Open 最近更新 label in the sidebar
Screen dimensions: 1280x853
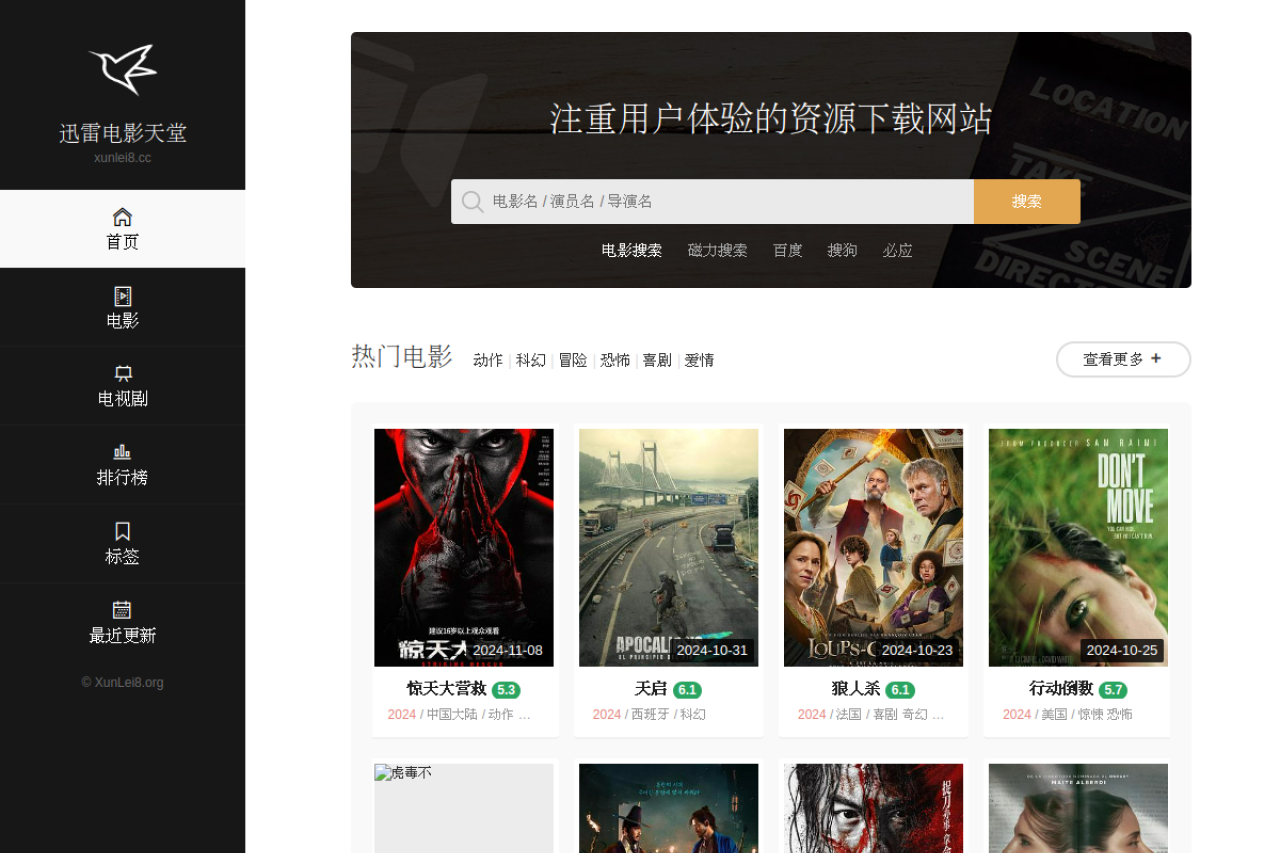click(122, 636)
